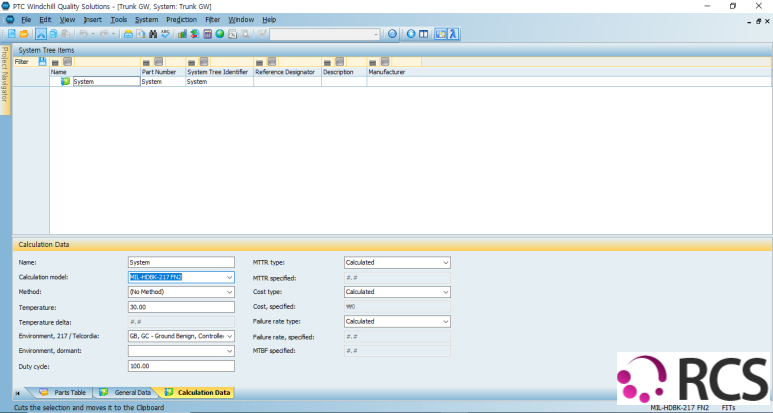773x413 pixels.
Task: Save filter with blue disk icon
Action: pos(42,62)
